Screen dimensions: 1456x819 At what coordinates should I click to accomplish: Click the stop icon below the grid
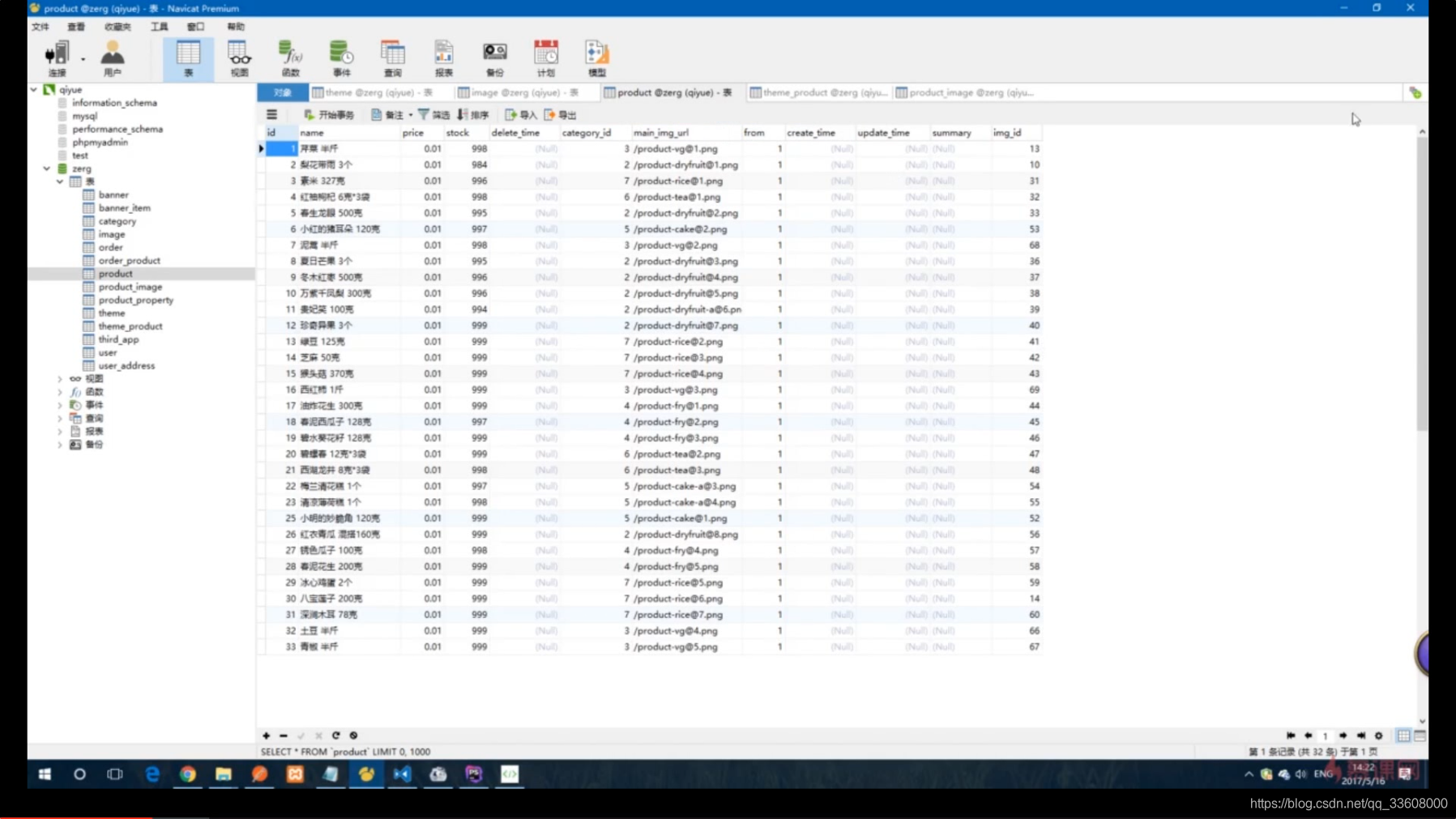[354, 736]
